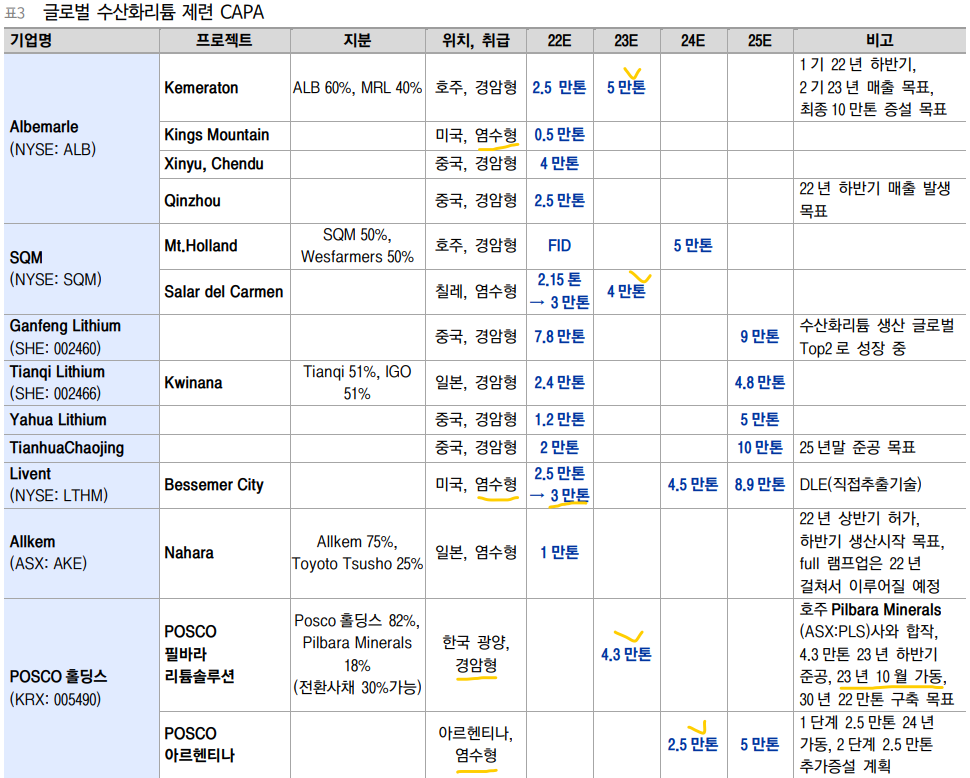
Task: Click the 2.5 만톤 24E value for POSCO 아르헨티나
Action: click(x=693, y=745)
